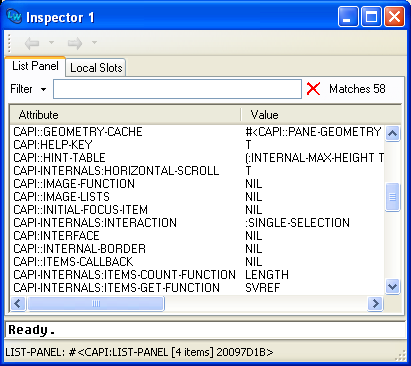Image resolution: width=411 pixels, height=366 pixels.
Task: Click the horizontal scrollbar left arrow
Action: pyautogui.click(x=18, y=303)
